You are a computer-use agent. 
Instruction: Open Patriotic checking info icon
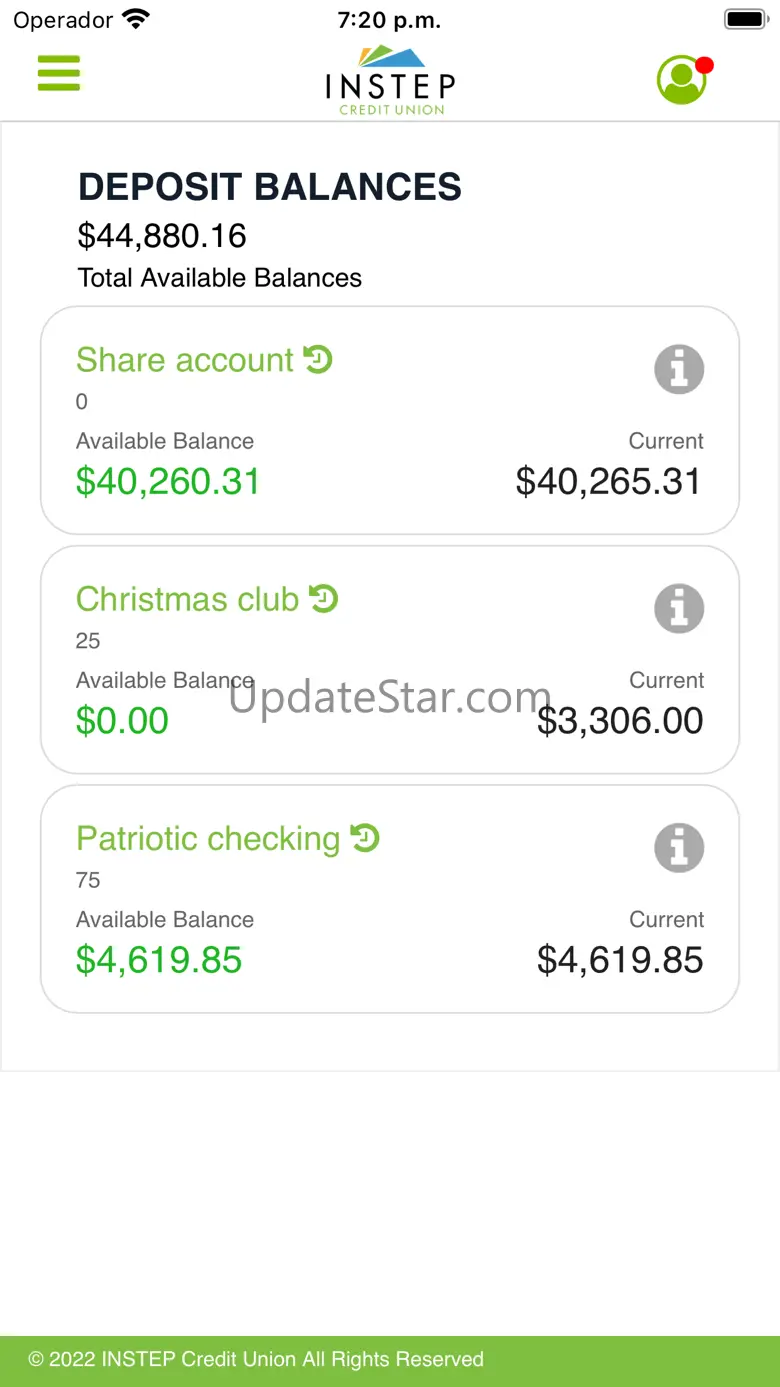pos(679,848)
